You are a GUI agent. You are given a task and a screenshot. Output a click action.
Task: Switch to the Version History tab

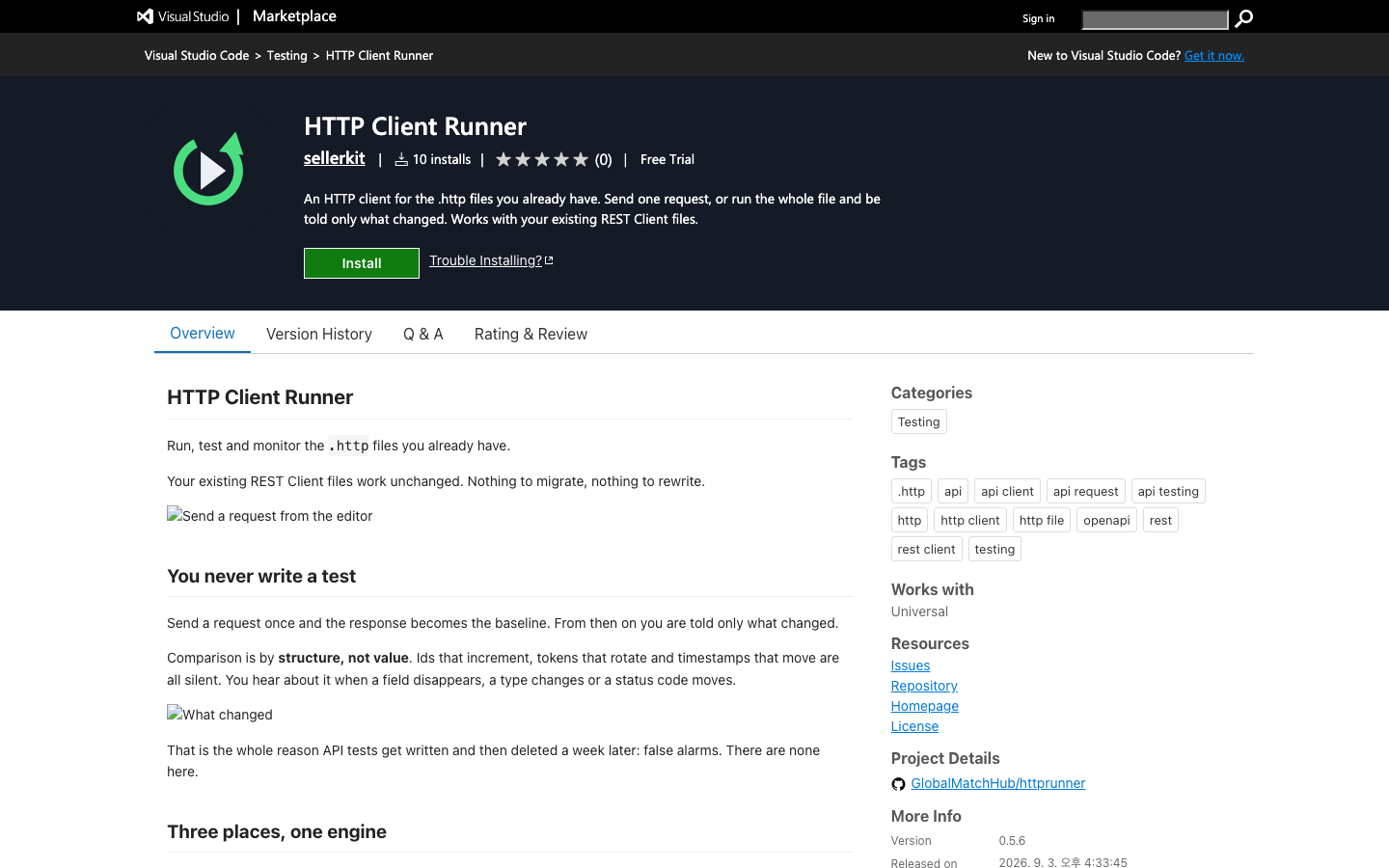click(x=319, y=334)
